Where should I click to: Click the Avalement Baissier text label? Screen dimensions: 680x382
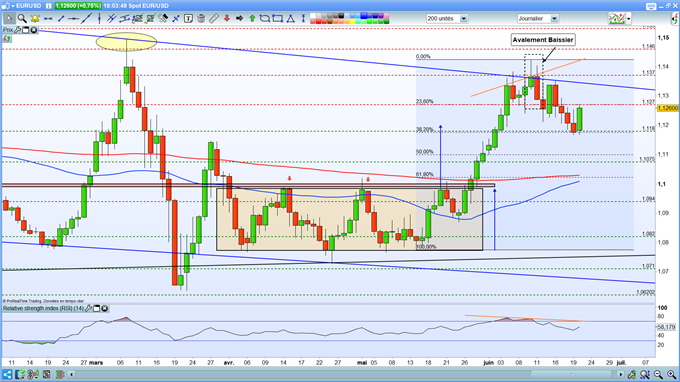coord(543,40)
